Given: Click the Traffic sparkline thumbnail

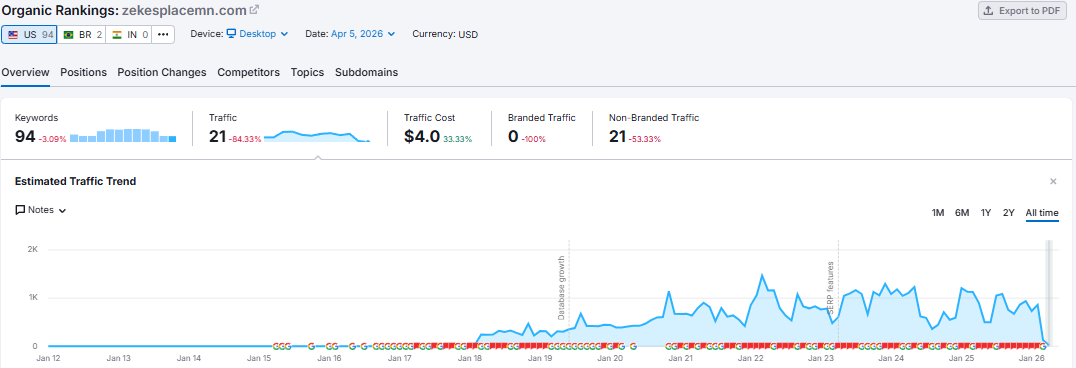Looking at the screenshot, I should (x=318, y=136).
